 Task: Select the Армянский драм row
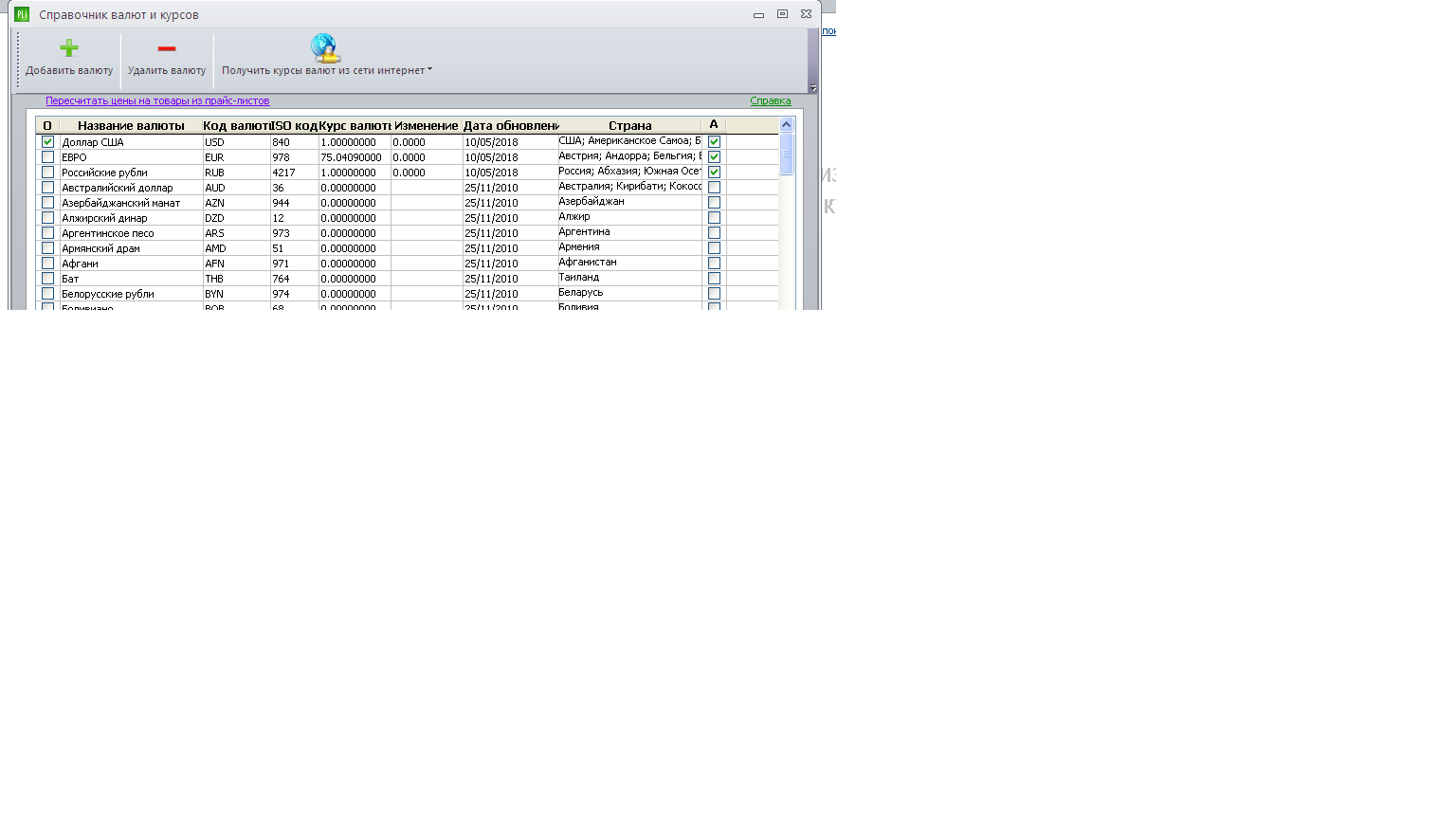[408, 248]
